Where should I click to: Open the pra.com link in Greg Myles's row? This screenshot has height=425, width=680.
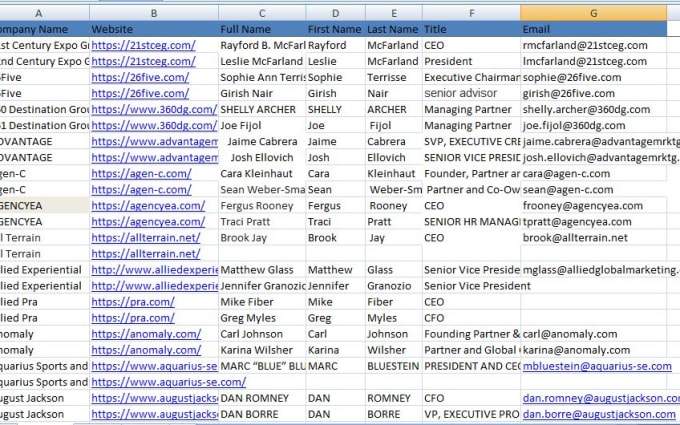point(133,318)
